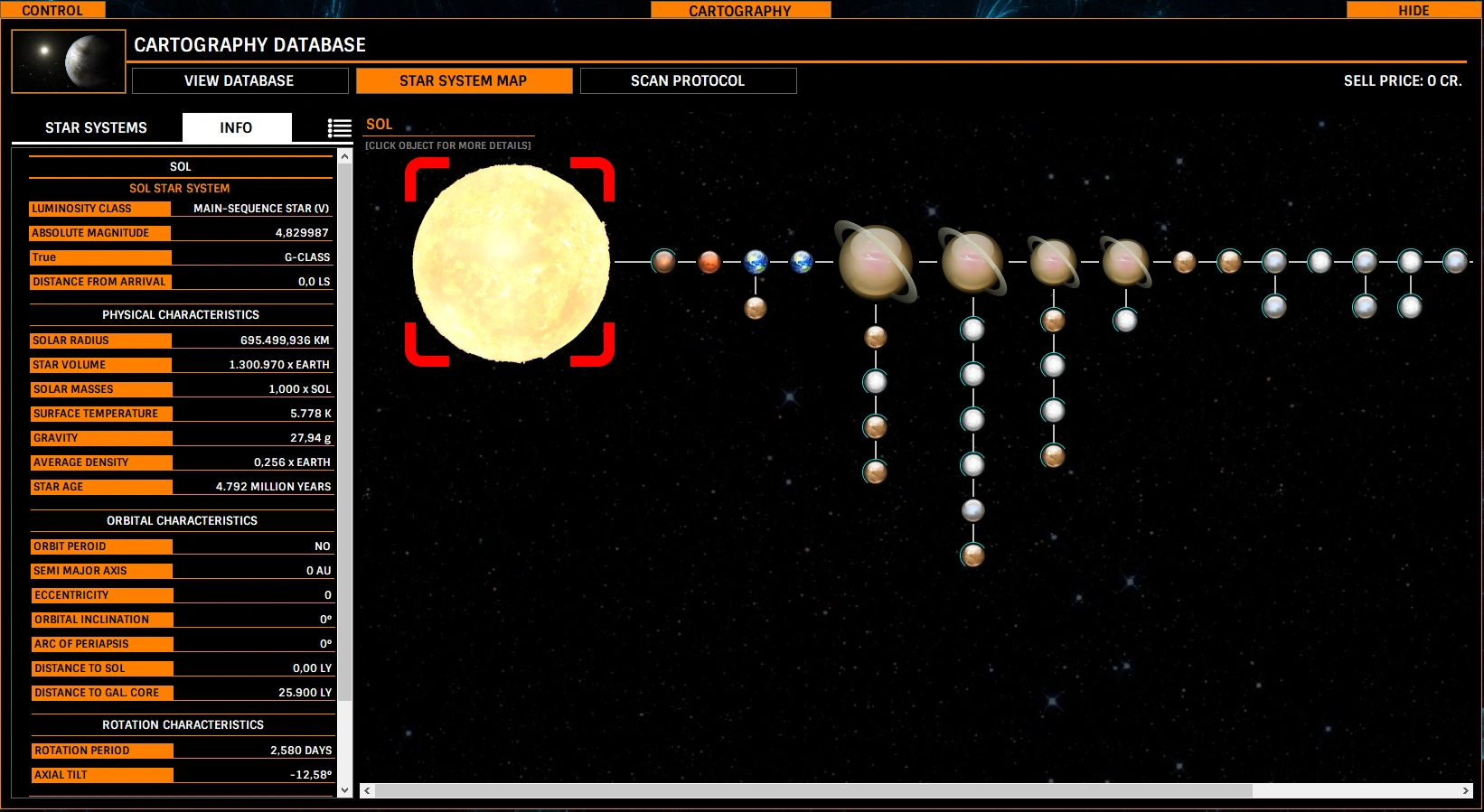Open the list view icon beside the Info tab

(340, 128)
